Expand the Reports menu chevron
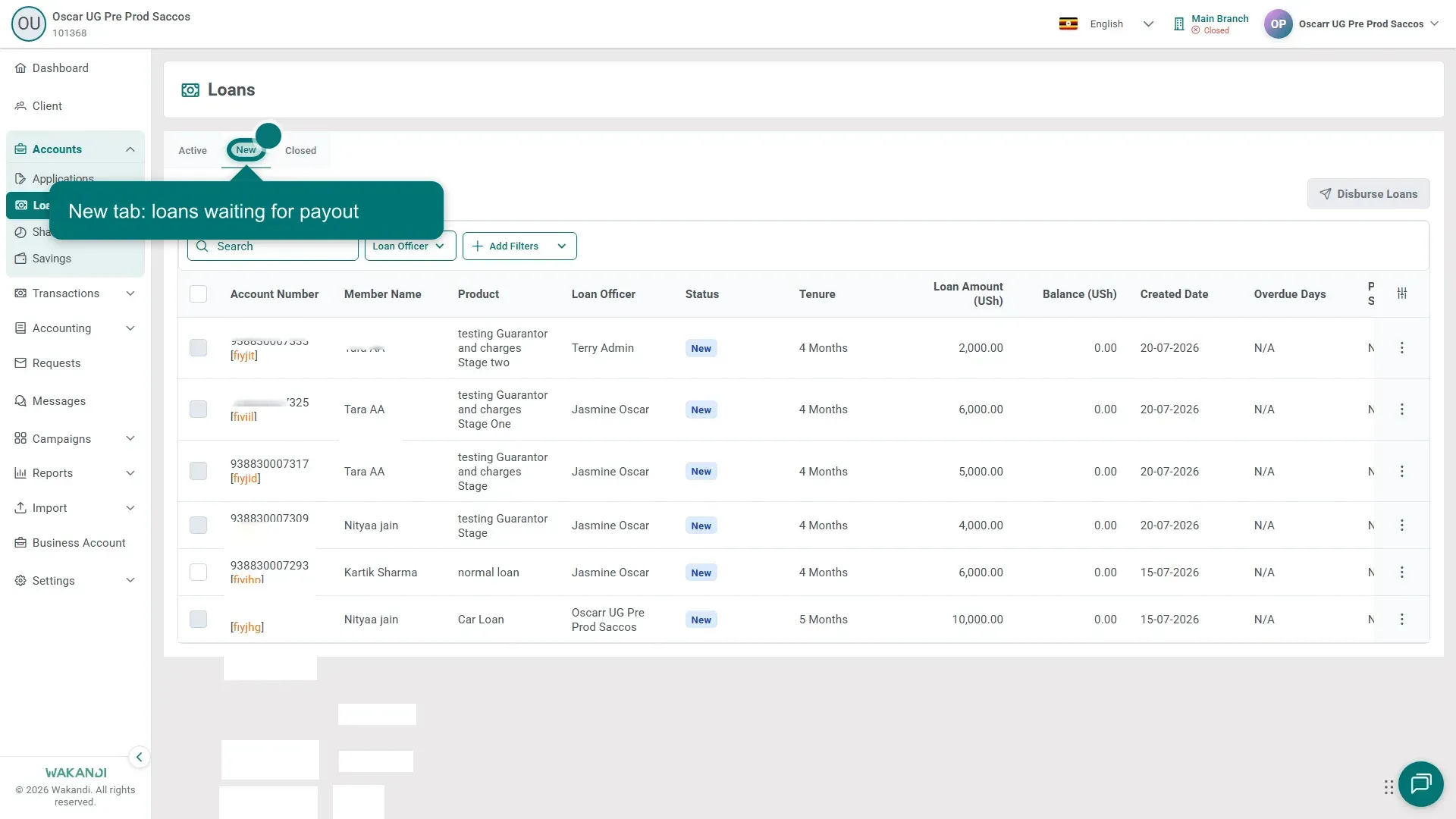The image size is (1456, 819). point(130,473)
